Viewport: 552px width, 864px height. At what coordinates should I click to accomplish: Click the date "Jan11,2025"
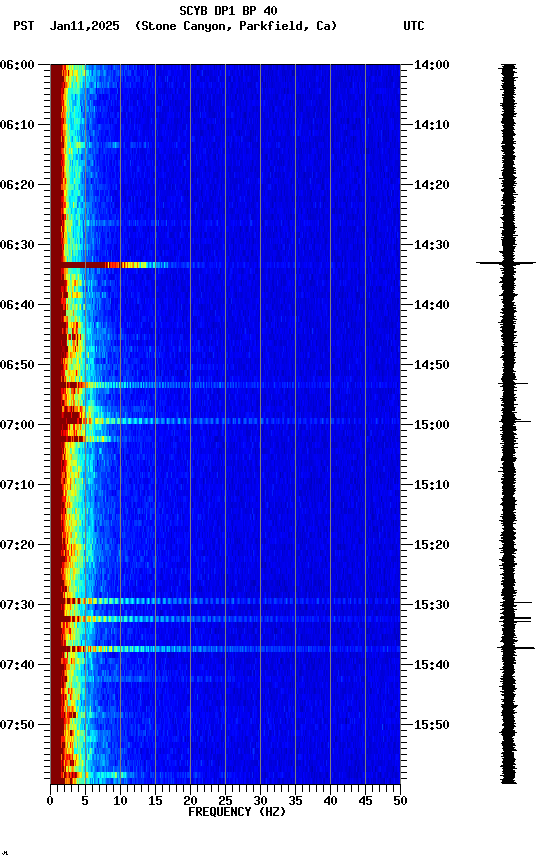point(84,26)
